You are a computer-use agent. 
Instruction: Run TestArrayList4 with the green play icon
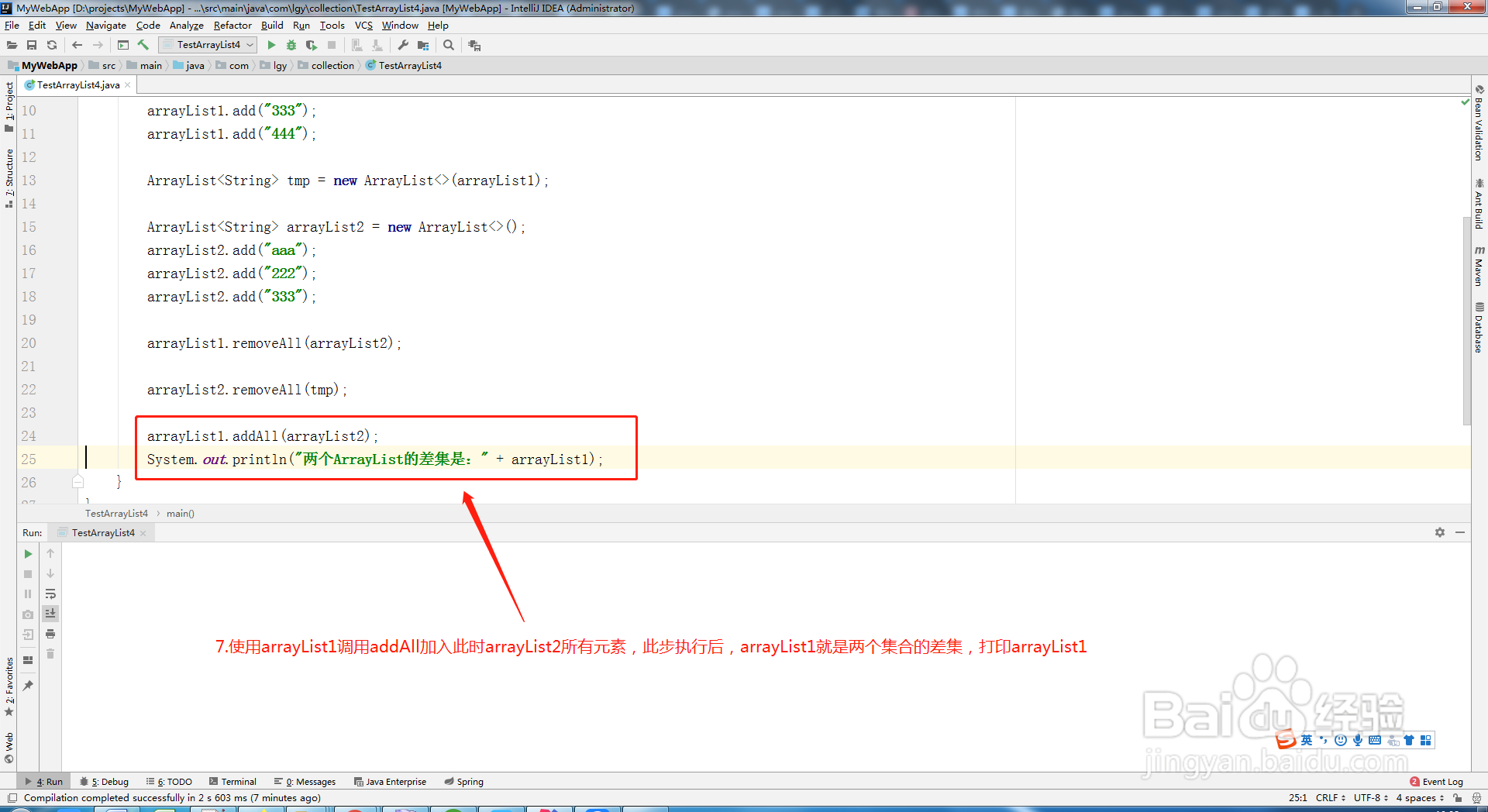click(x=271, y=45)
